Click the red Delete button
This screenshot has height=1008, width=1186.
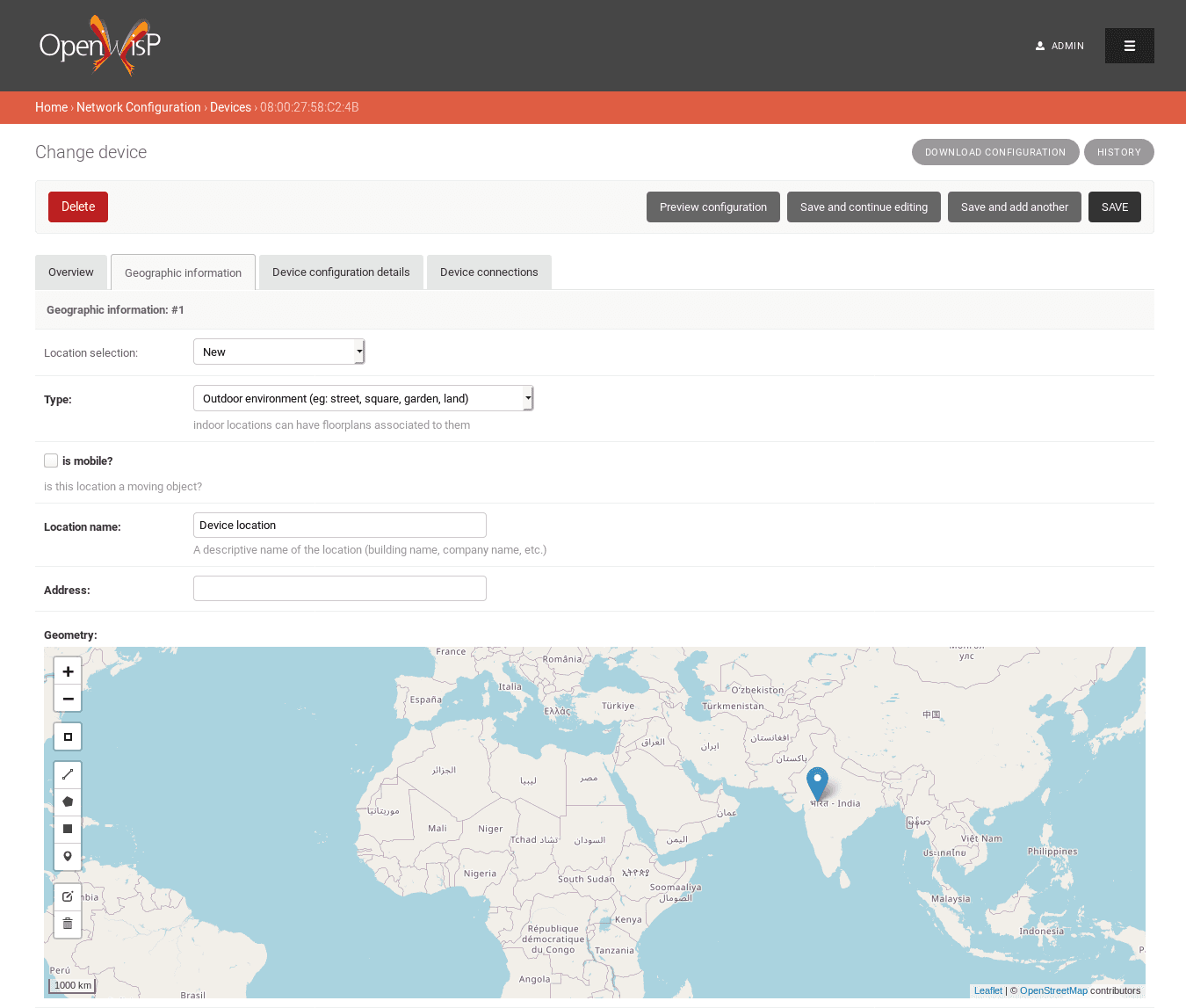pyautogui.click(x=78, y=207)
